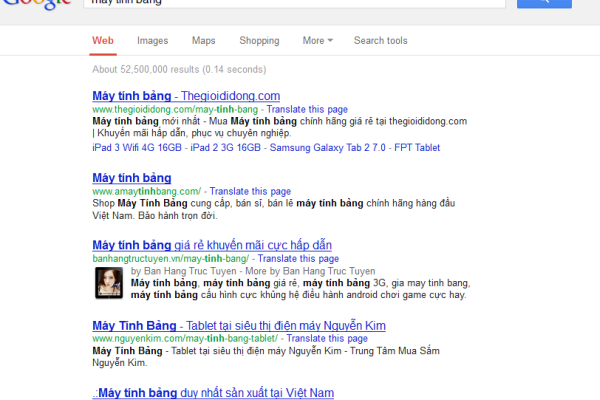600x400 pixels.
Task: Translate the nguyenkim.com result page
Action: [x=327, y=338]
